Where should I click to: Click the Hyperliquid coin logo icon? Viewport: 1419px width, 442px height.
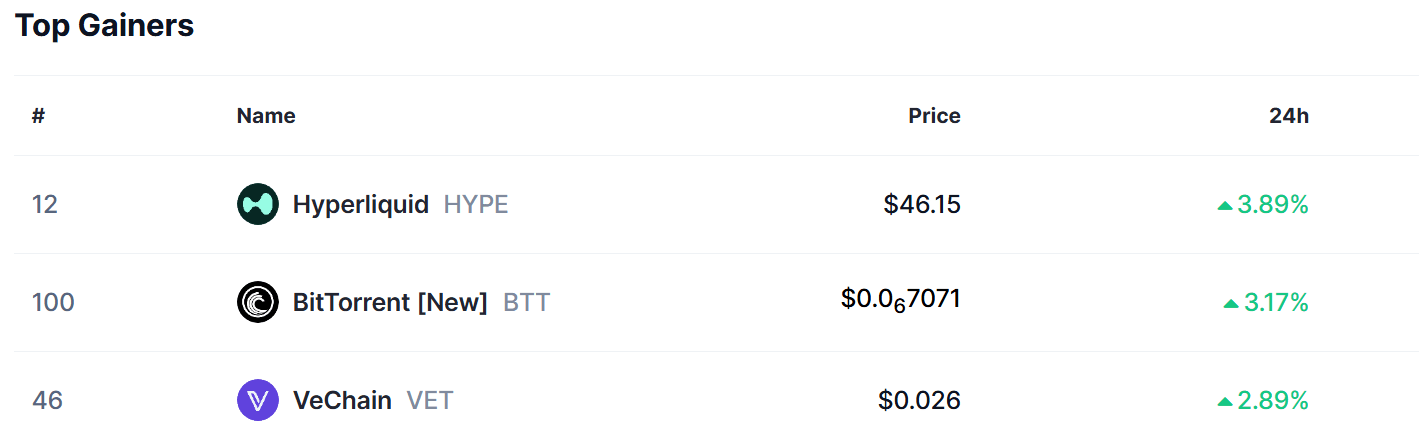click(258, 204)
